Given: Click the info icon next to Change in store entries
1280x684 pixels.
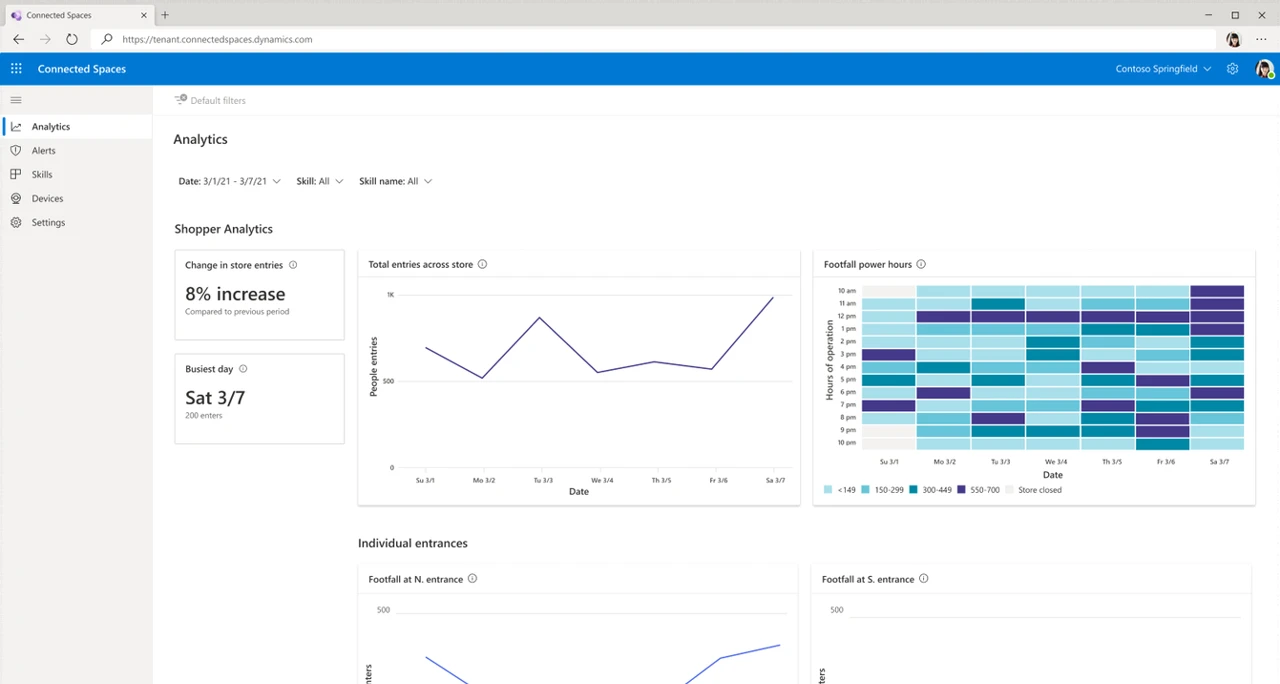Looking at the screenshot, I should pyautogui.click(x=293, y=265).
